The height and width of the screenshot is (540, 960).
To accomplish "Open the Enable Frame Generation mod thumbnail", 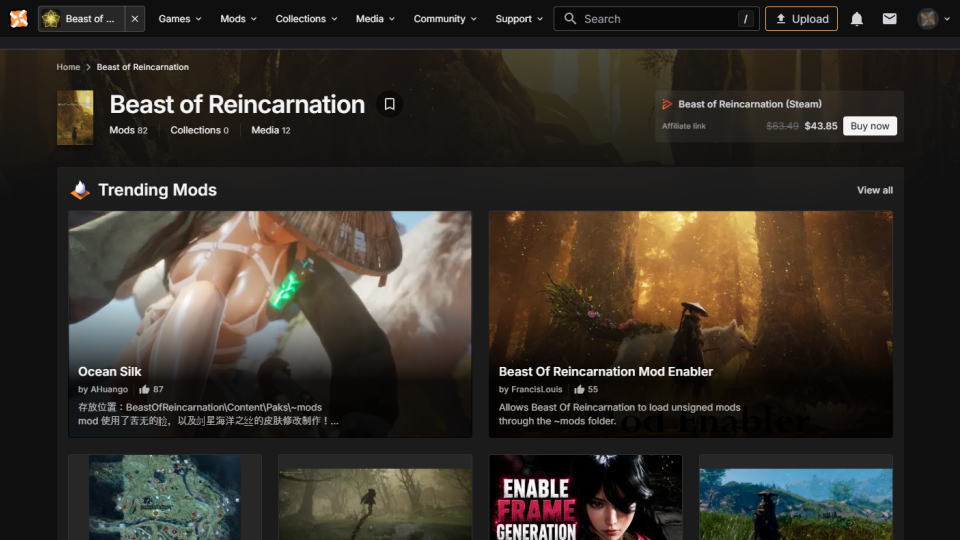I will 585,497.
